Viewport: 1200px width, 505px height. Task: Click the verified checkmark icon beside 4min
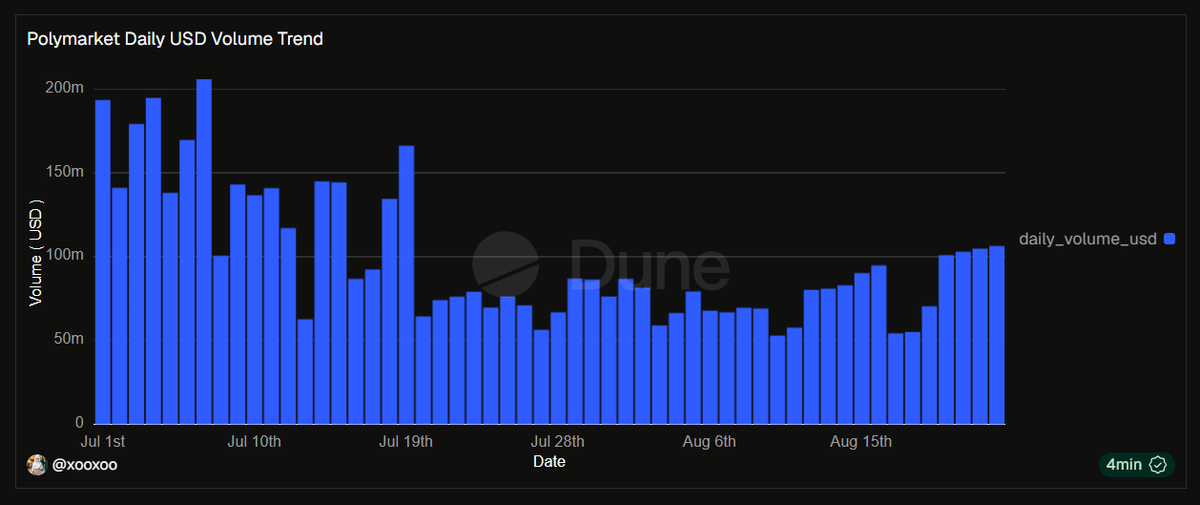click(1158, 464)
